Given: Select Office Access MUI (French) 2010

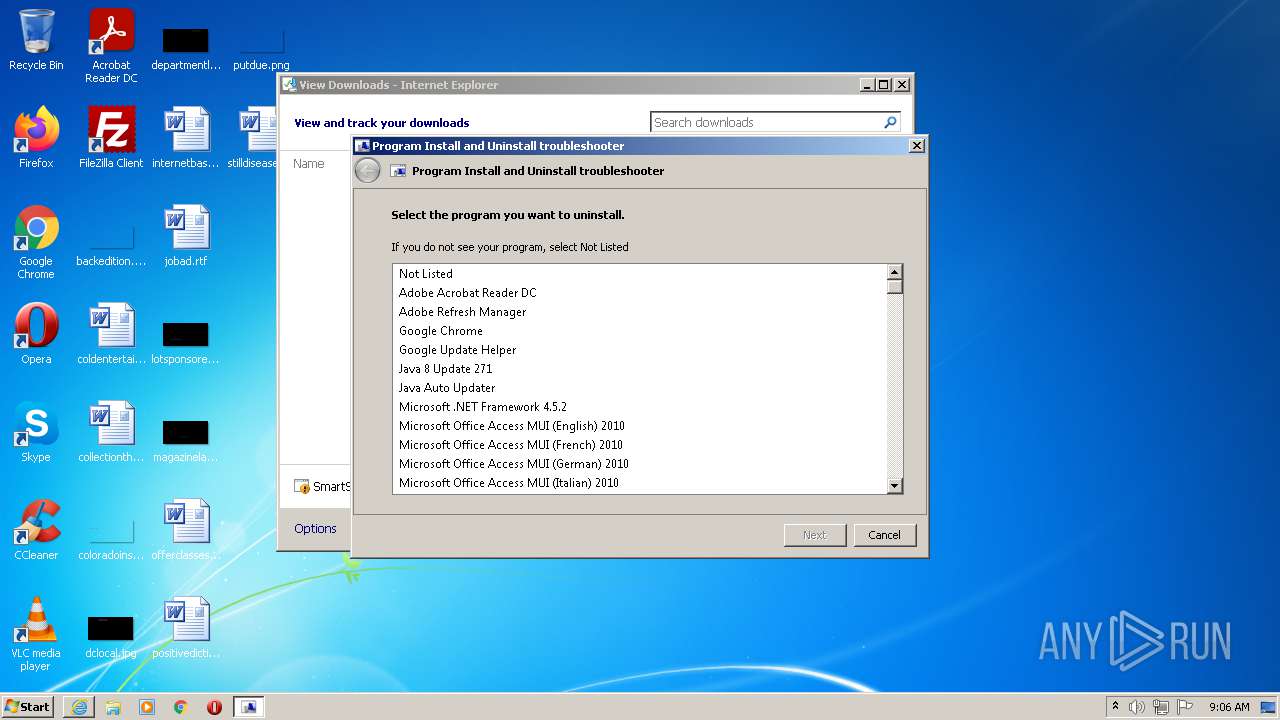Looking at the screenshot, I should click(640, 445).
